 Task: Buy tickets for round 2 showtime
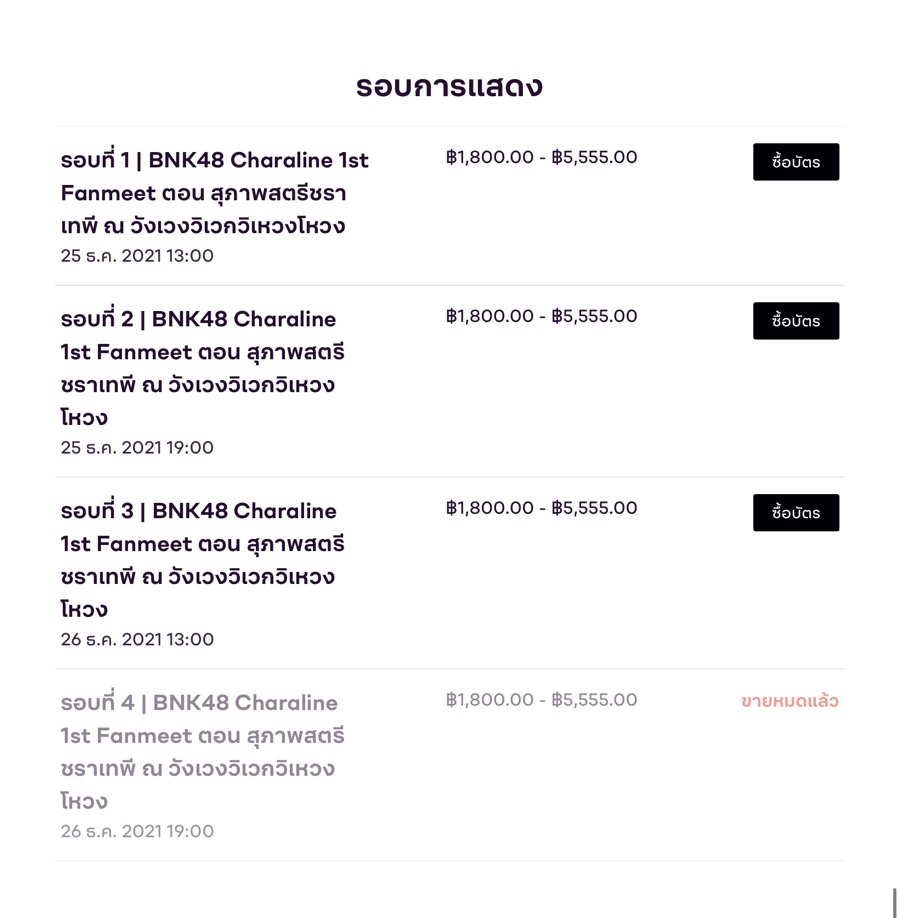click(796, 321)
